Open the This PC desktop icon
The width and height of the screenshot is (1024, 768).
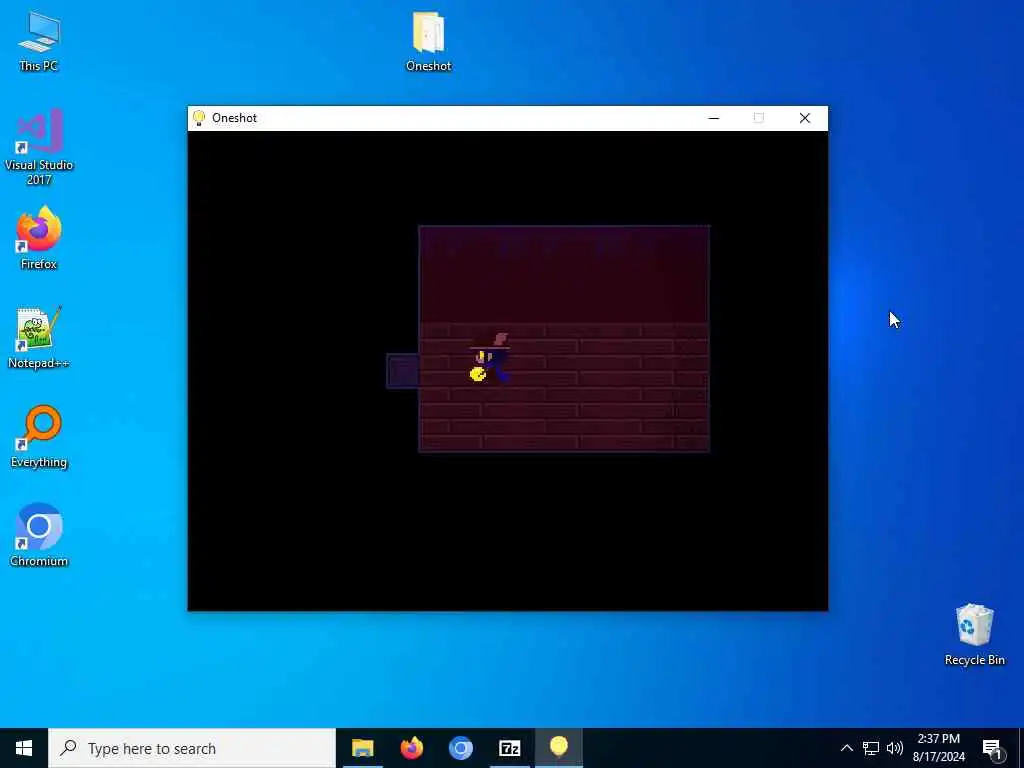(x=39, y=41)
